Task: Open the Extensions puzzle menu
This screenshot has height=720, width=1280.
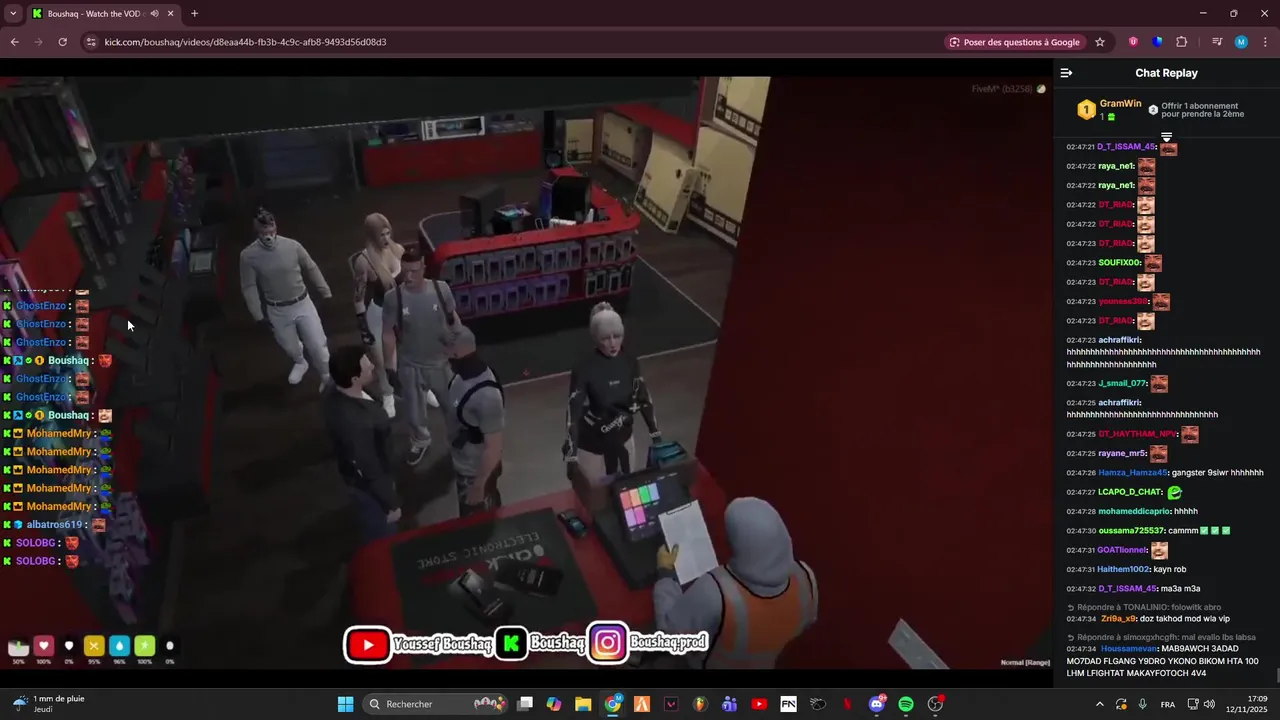Action: [1181, 42]
